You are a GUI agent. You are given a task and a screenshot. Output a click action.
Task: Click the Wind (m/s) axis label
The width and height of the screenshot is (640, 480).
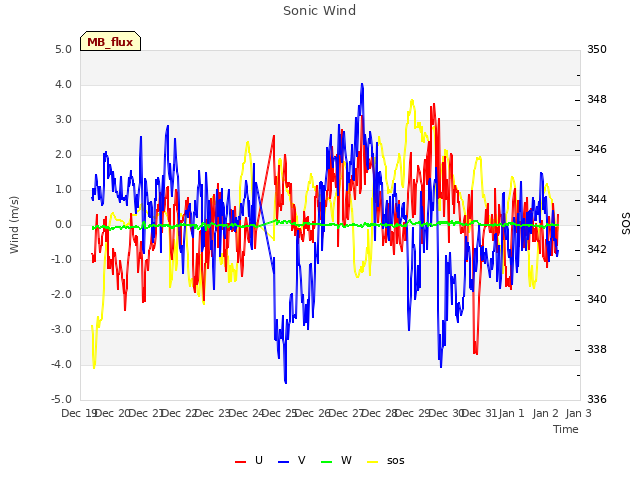(x=14, y=225)
